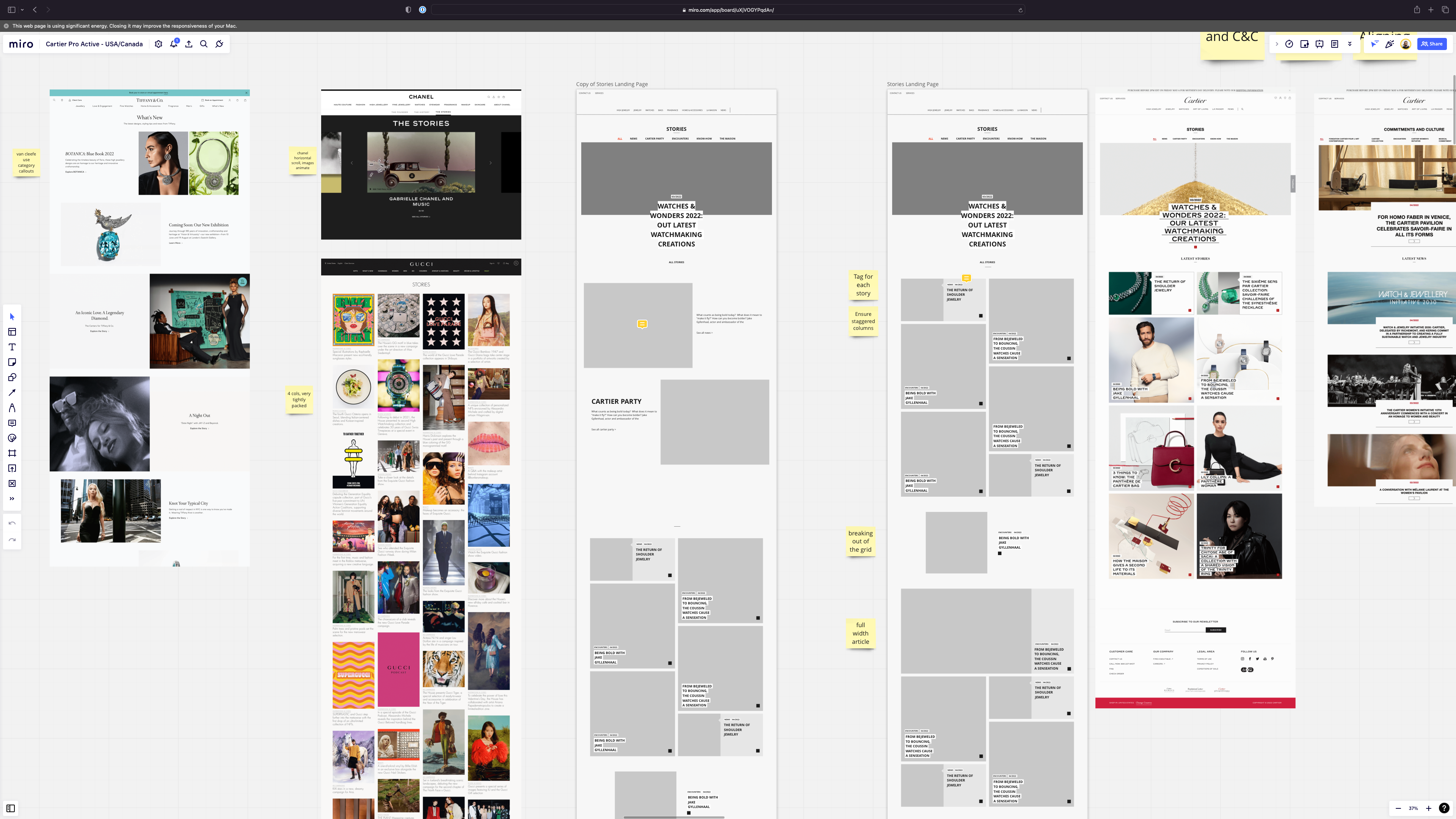Open board settings gear menu
Image resolution: width=1456 pixels, height=819 pixels.
pos(158,44)
